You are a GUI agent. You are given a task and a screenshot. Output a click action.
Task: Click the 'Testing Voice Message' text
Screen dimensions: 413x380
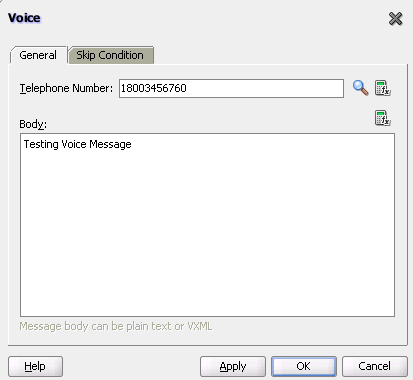tap(77, 144)
